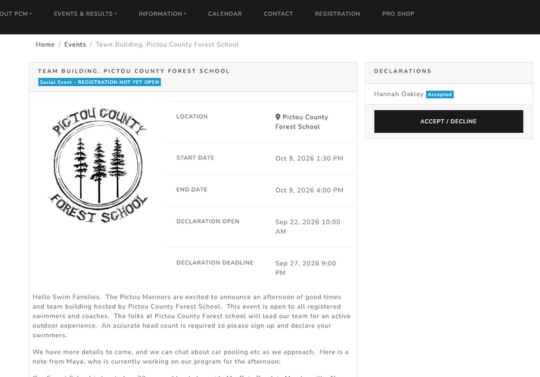Select the declaration open date Sep 22, 2026
This screenshot has height=377, width=540.
[x=308, y=227]
